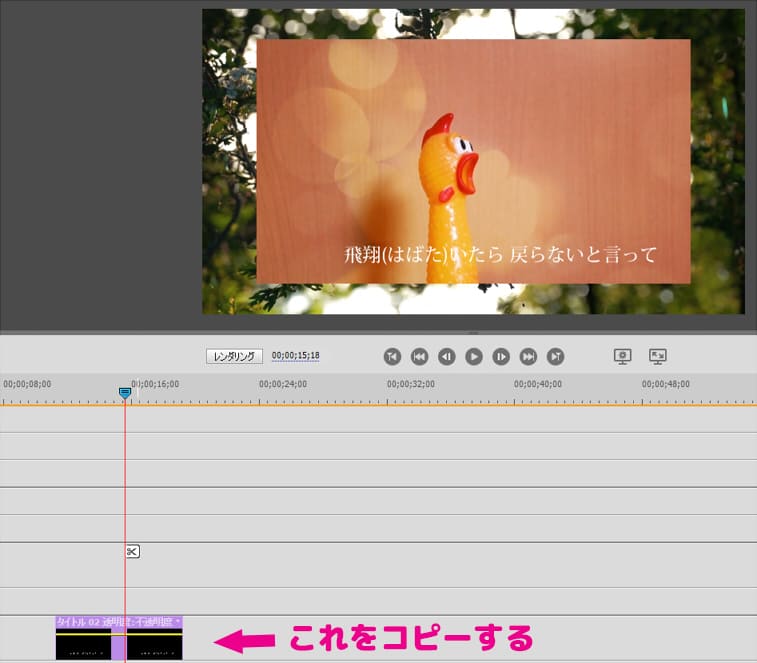Jump to the next edit point

(529, 356)
